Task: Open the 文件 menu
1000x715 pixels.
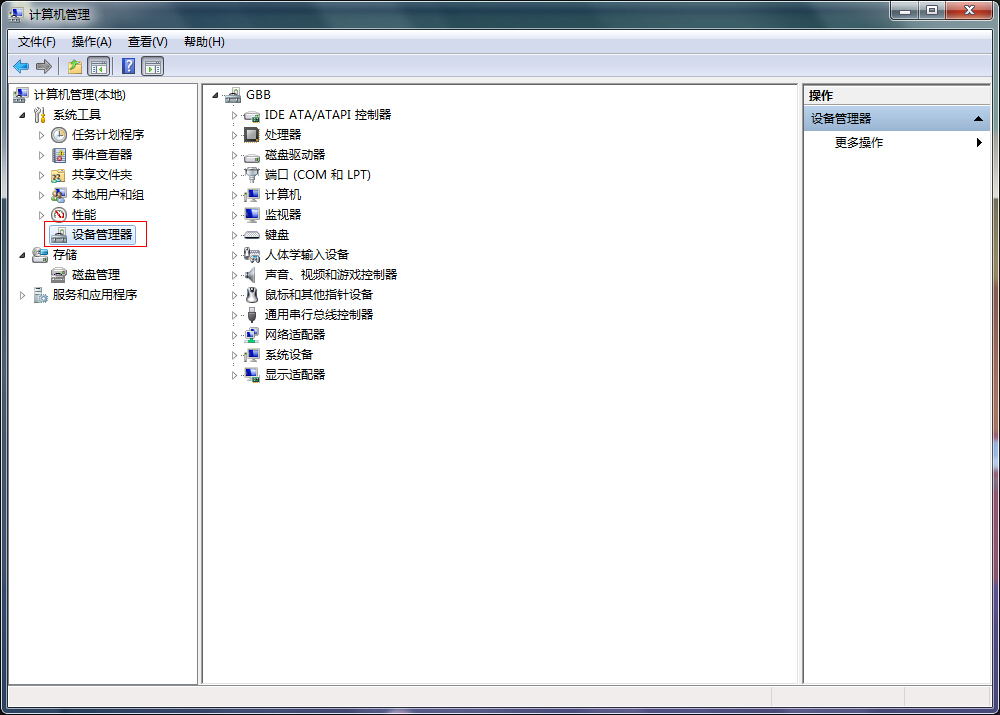Action: tap(37, 41)
